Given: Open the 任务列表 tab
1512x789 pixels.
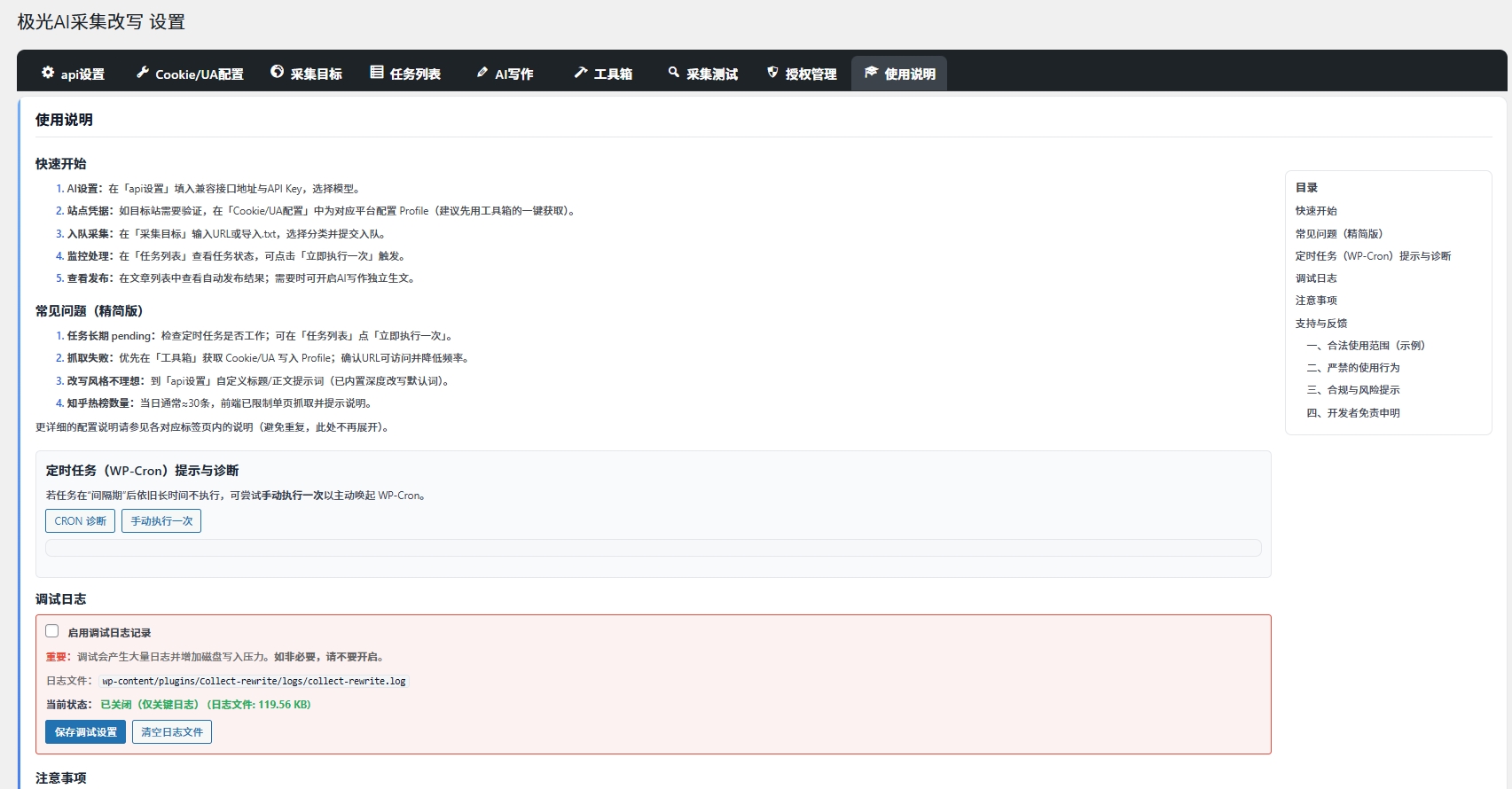Looking at the screenshot, I should click(x=414, y=74).
